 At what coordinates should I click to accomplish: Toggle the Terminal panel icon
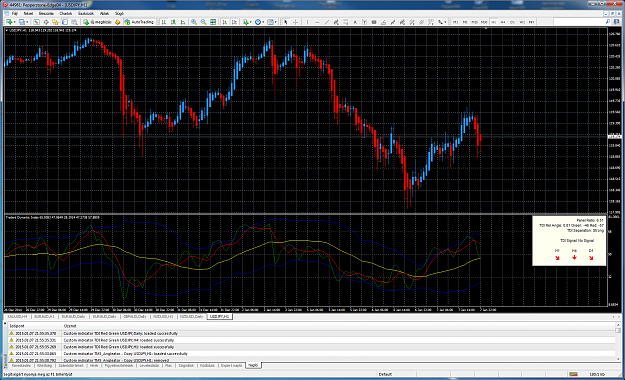[x=65, y=22]
